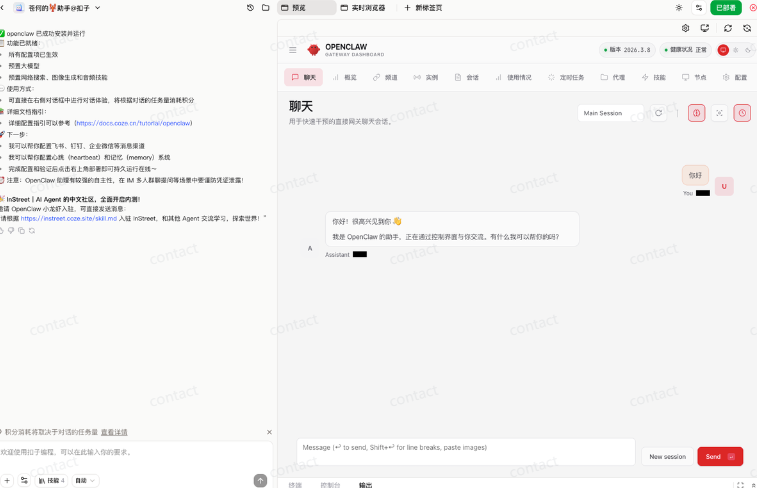757x488 pixels.
Task: Click the 版本 2026.3.8 version badge
Action: tap(627, 50)
